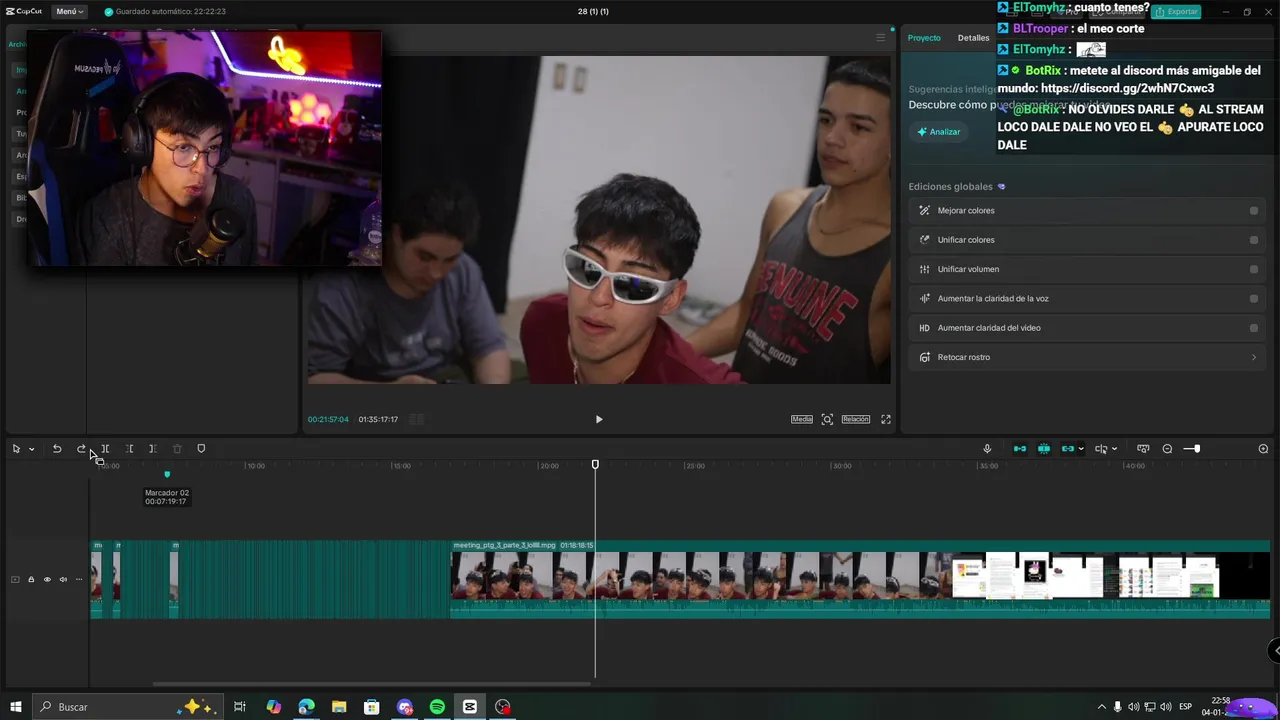Lock the main video track
The image size is (1280, 720).
click(31, 579)
